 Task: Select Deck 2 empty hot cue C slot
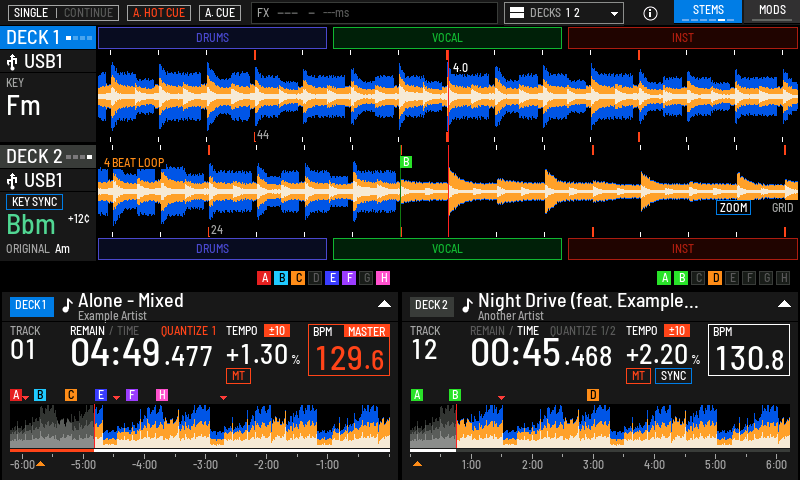click(698, 278)
